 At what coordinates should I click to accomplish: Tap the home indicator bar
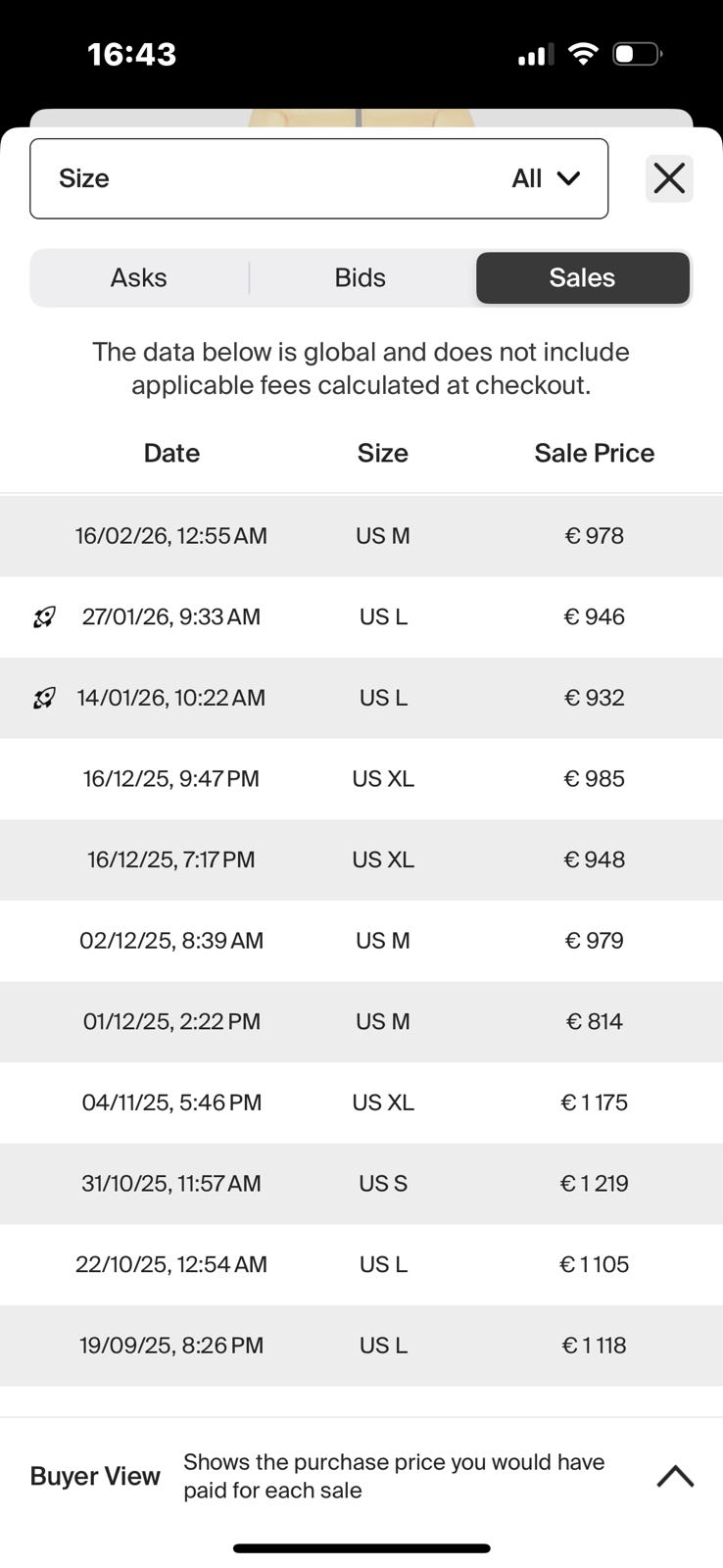click(x=361, y=1548)
